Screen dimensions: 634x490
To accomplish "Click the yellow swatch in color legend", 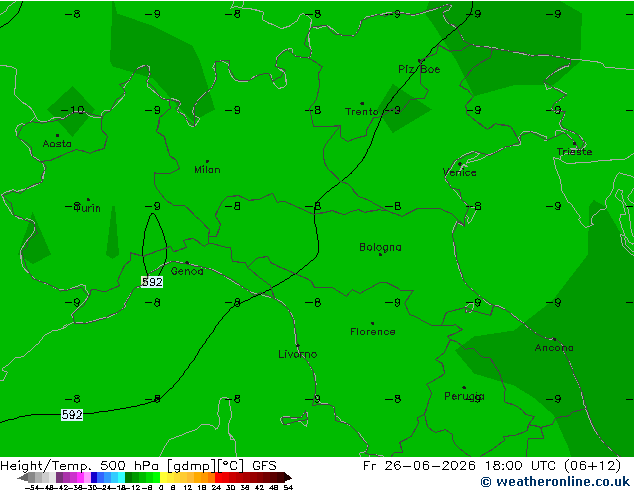I will pyautogui.click(x=164, y=477).
